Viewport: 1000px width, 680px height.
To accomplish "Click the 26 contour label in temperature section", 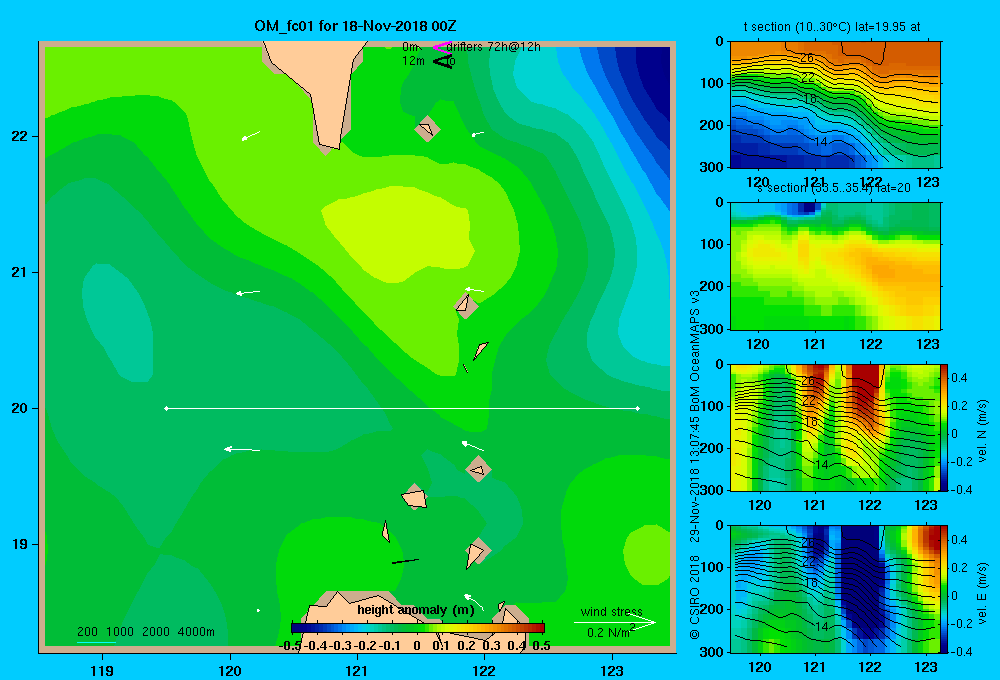I will tap(807, 57).
